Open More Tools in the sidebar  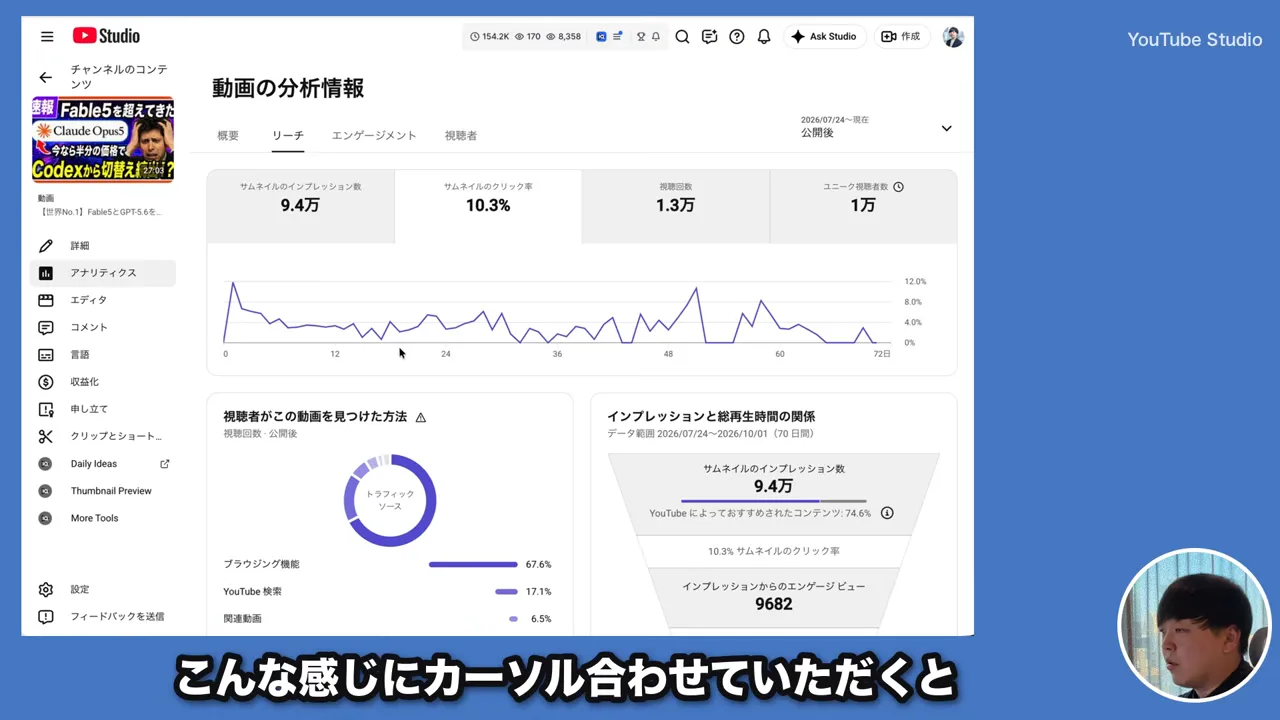point(102,518)
